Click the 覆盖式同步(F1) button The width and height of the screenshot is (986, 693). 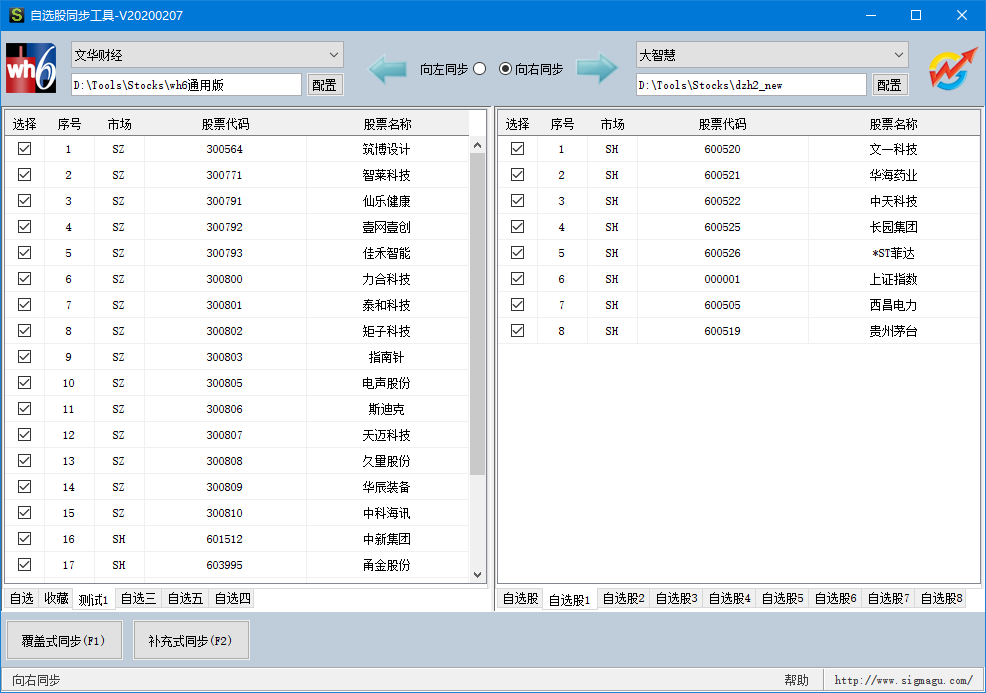pyautogui.click(x=64, y=641)
